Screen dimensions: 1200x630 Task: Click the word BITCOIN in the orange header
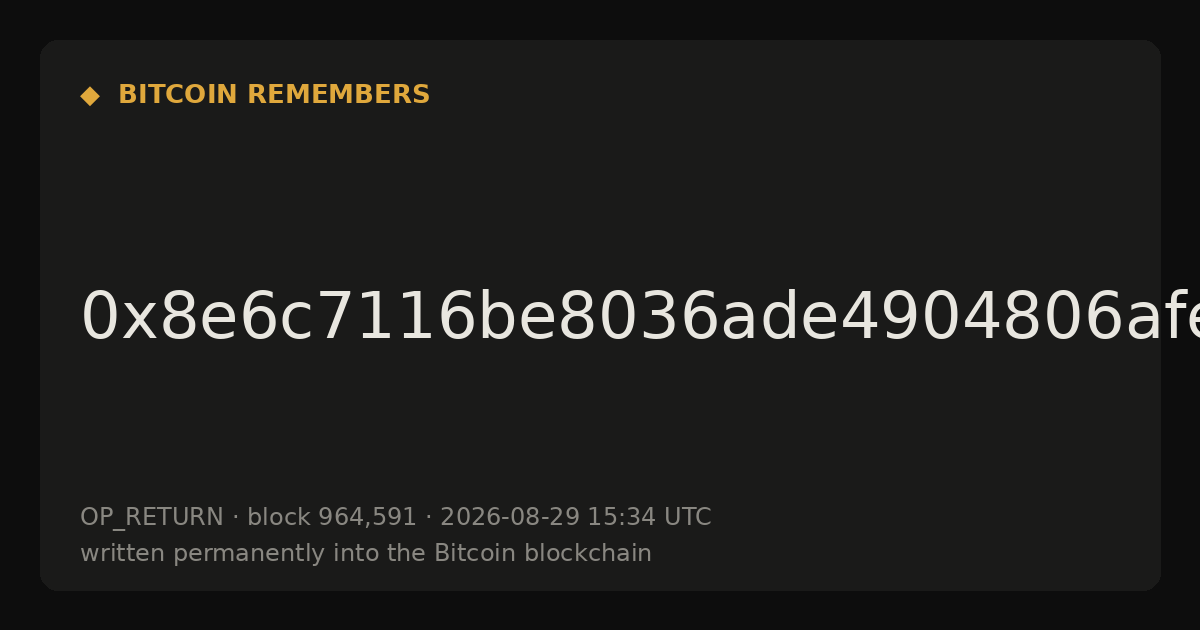pyautogui.click(x=179, y=95)
